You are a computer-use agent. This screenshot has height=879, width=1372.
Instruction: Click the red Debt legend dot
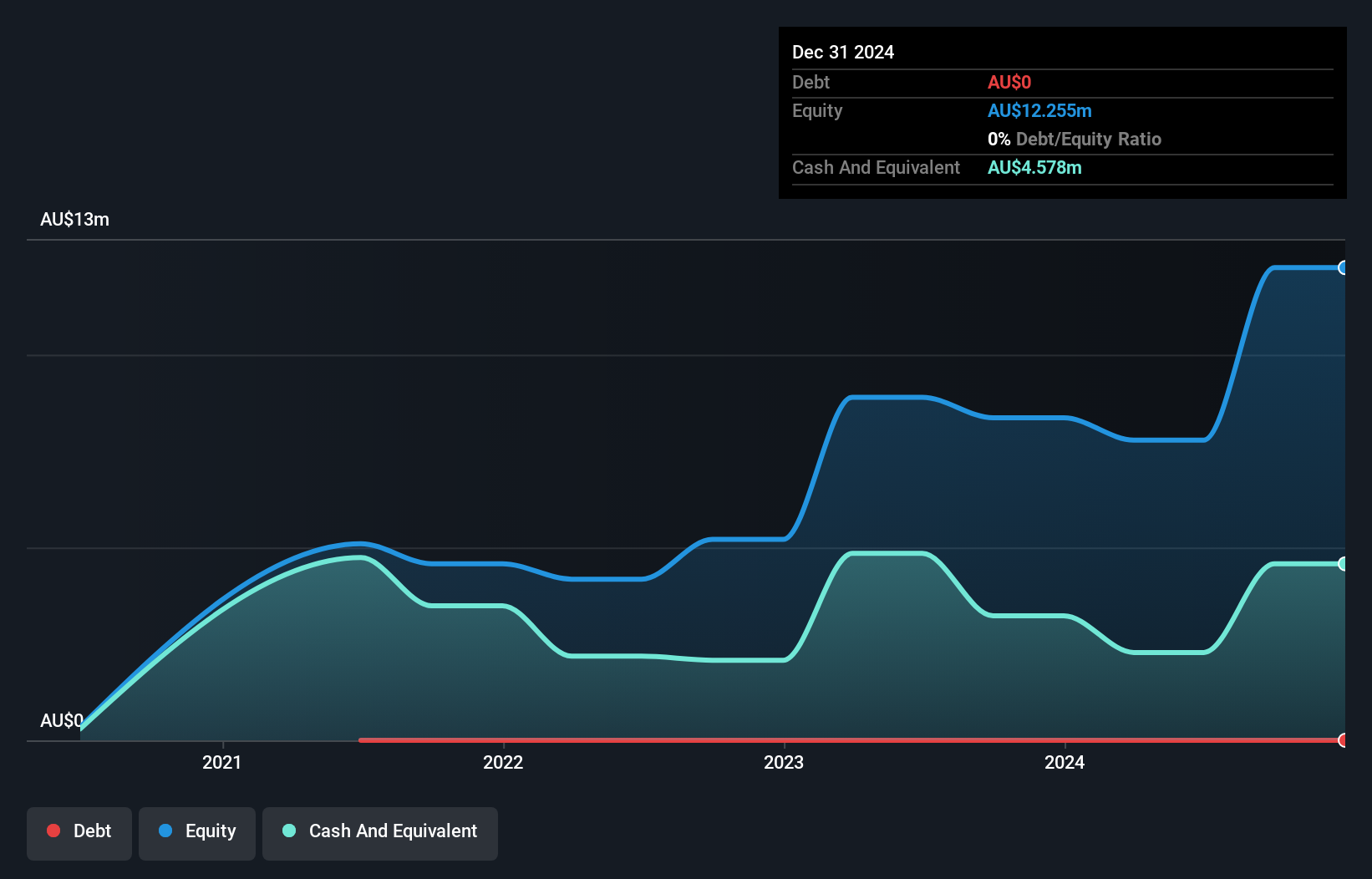tap(53, 831)
